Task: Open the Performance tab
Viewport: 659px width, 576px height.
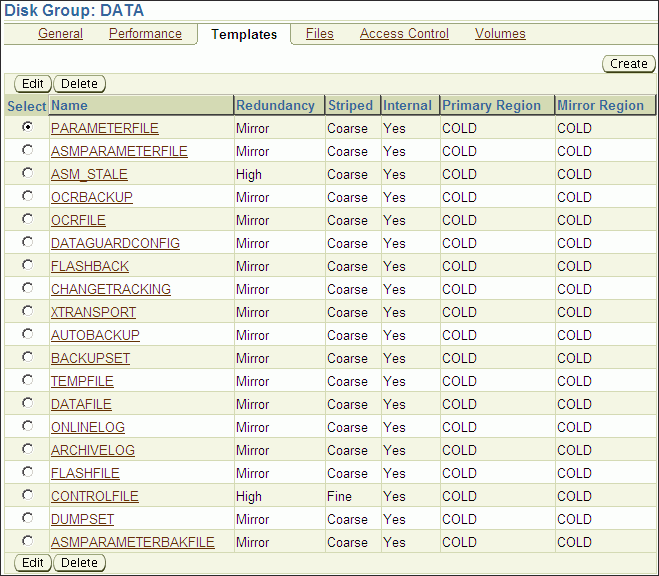Action: pyautogui.click(x=145, y=34)
